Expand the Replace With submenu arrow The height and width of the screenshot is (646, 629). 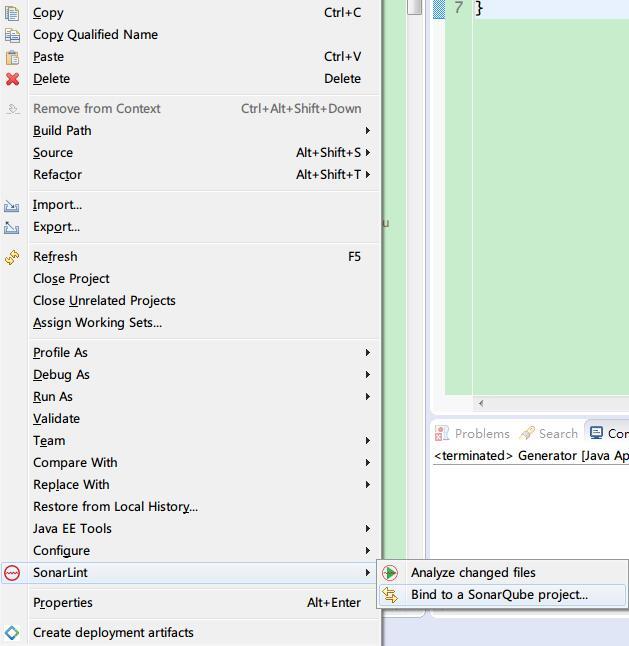[368, 485]
